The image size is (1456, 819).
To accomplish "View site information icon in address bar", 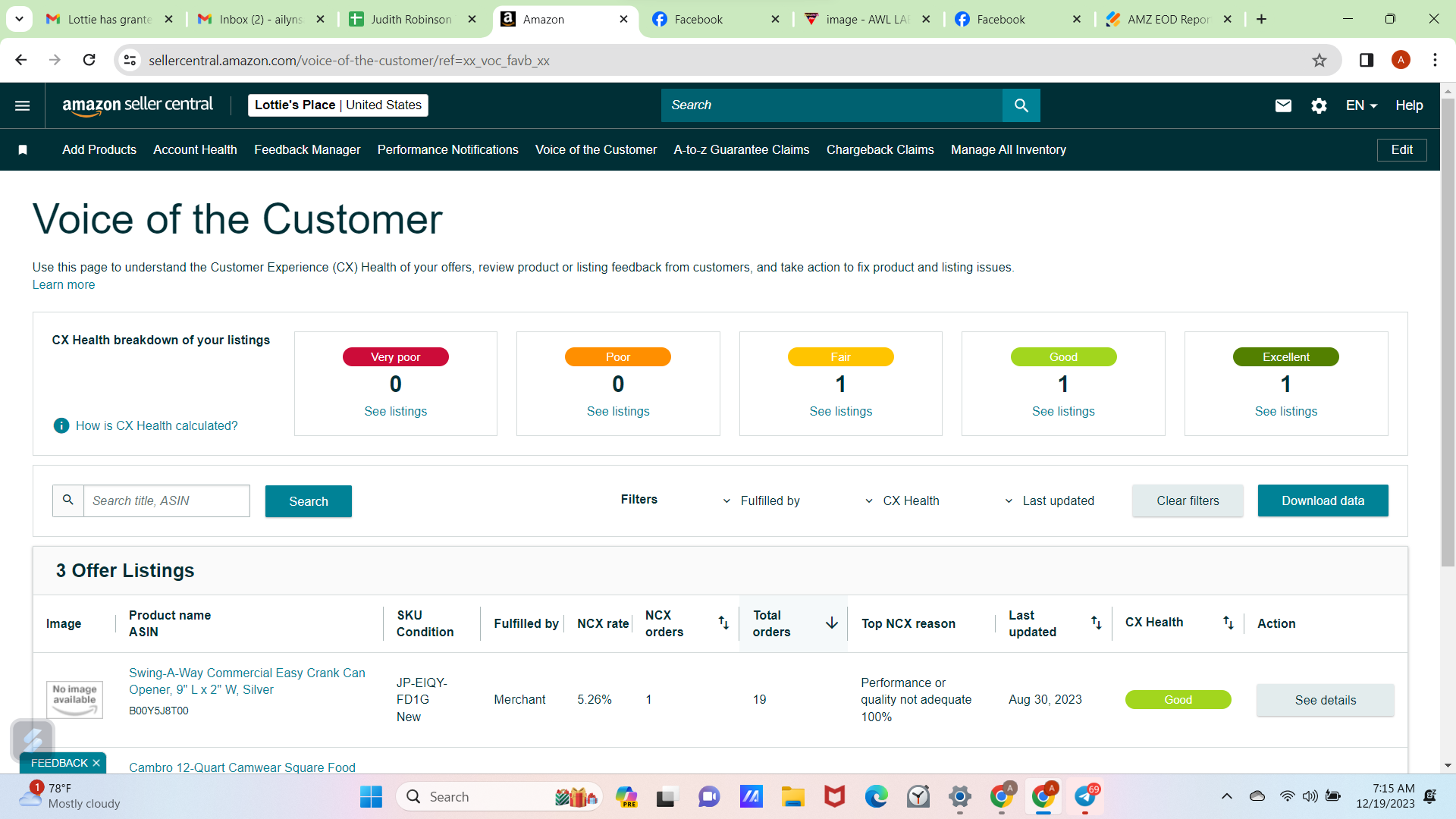I will (x=130, y=60).
